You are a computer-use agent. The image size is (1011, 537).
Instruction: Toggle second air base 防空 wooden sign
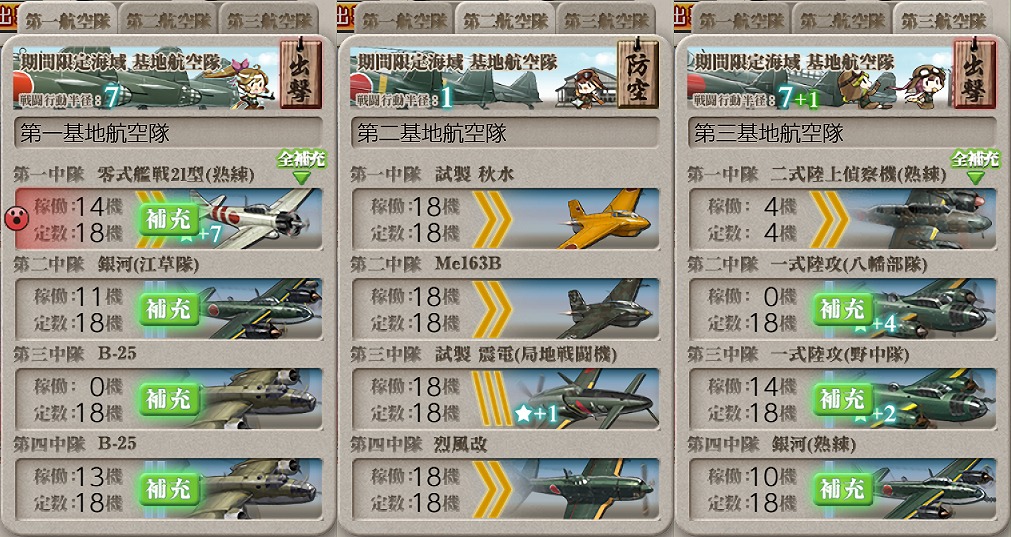(638, 73)
